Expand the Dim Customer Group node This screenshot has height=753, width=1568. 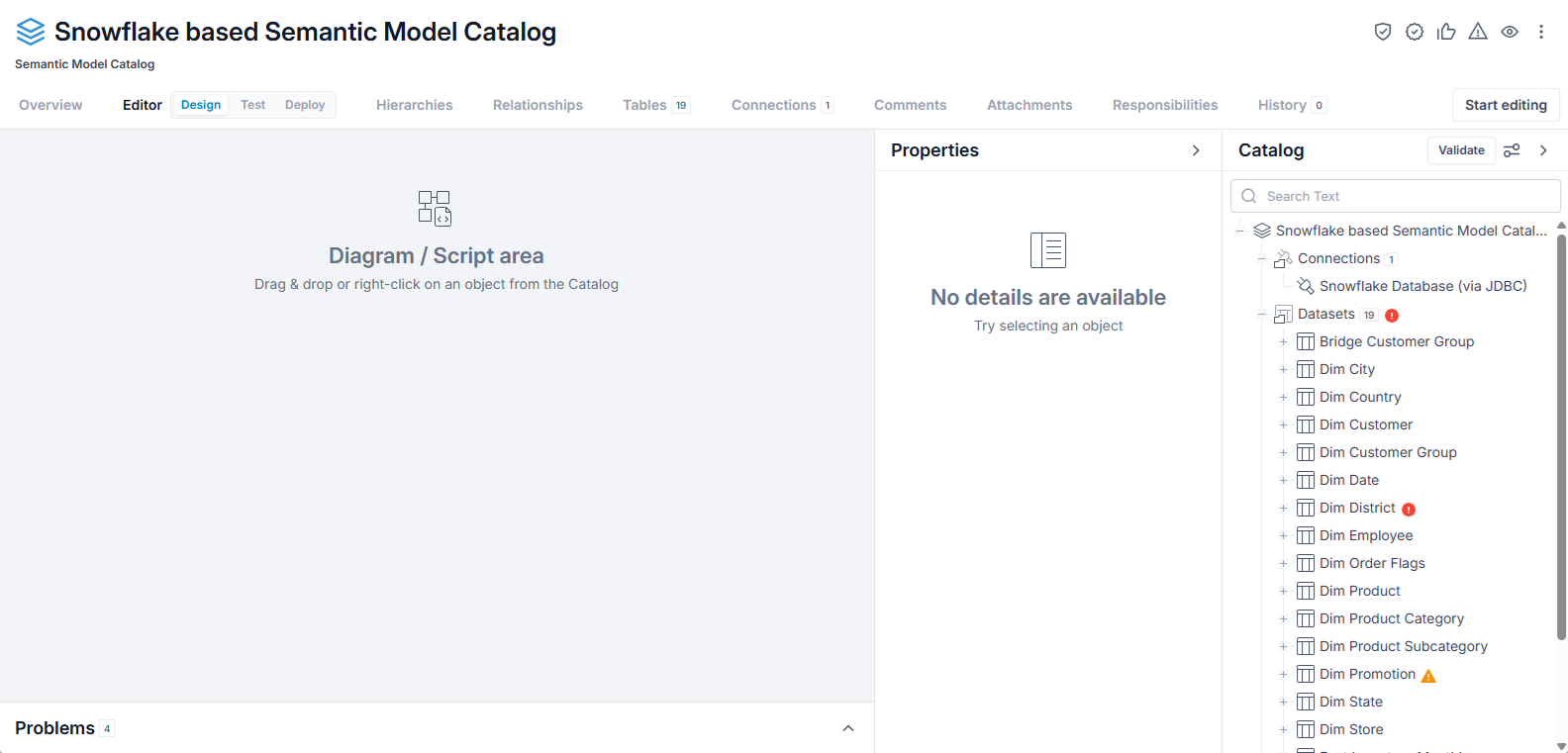1283,453
